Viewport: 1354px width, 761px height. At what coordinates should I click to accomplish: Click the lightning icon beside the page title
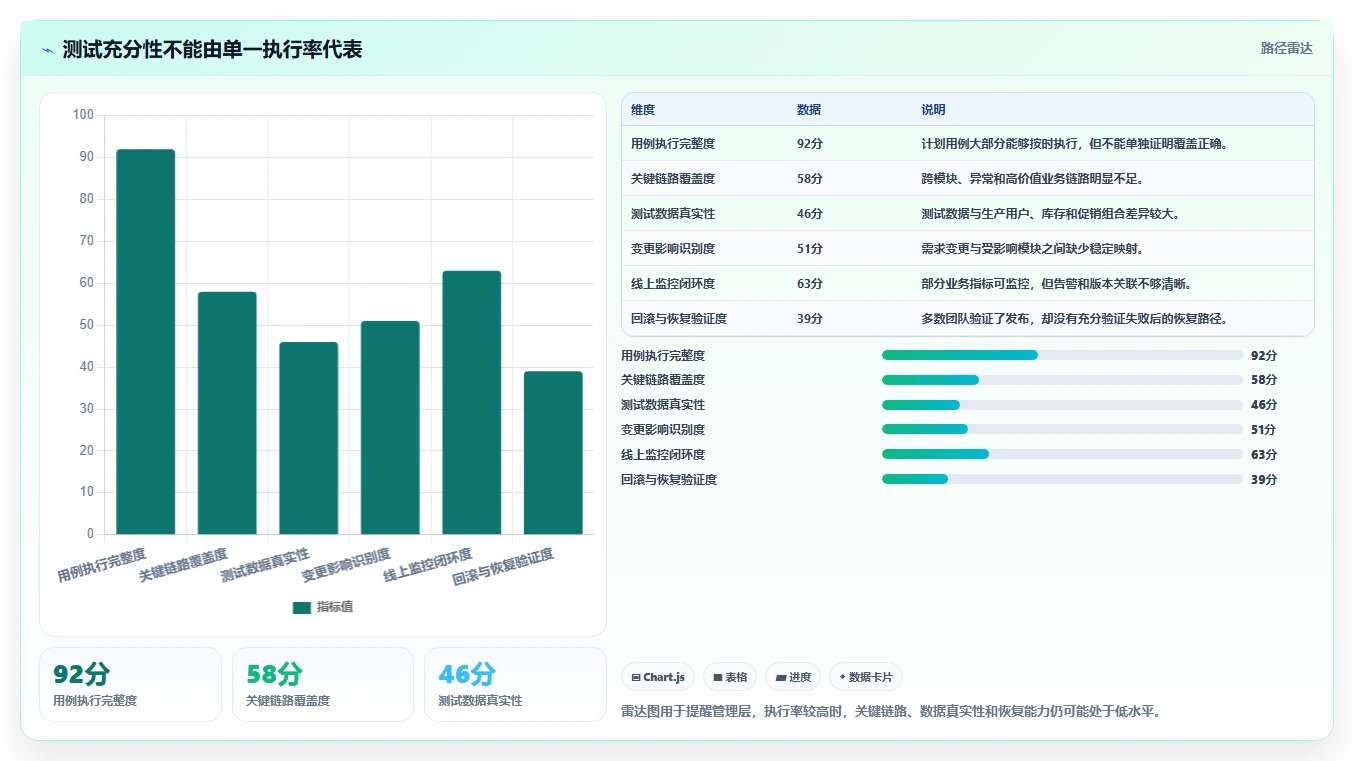(x=48, y=50)
